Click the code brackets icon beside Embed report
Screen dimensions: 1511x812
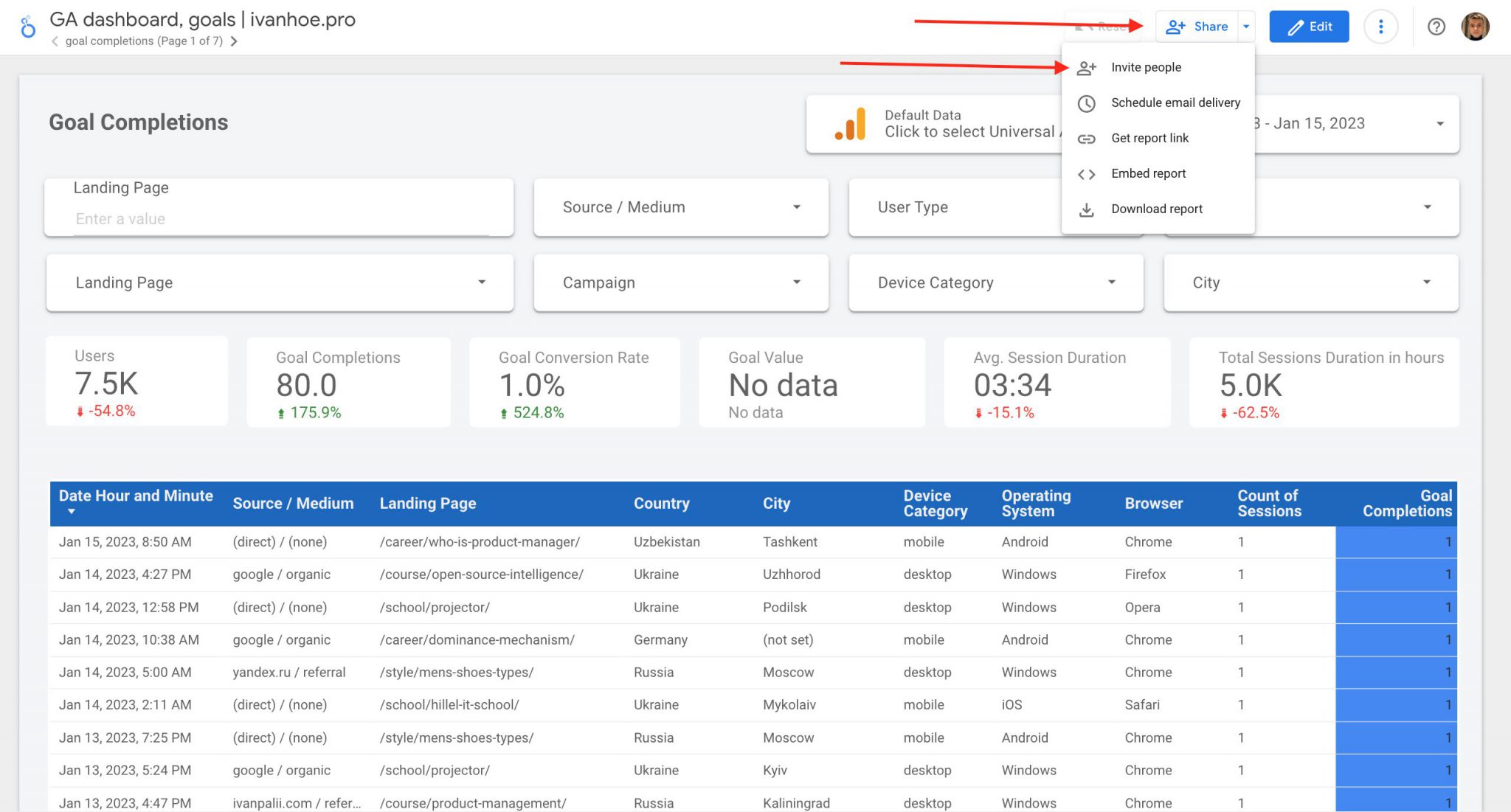pyautogui.click(x=1086, y=174)
